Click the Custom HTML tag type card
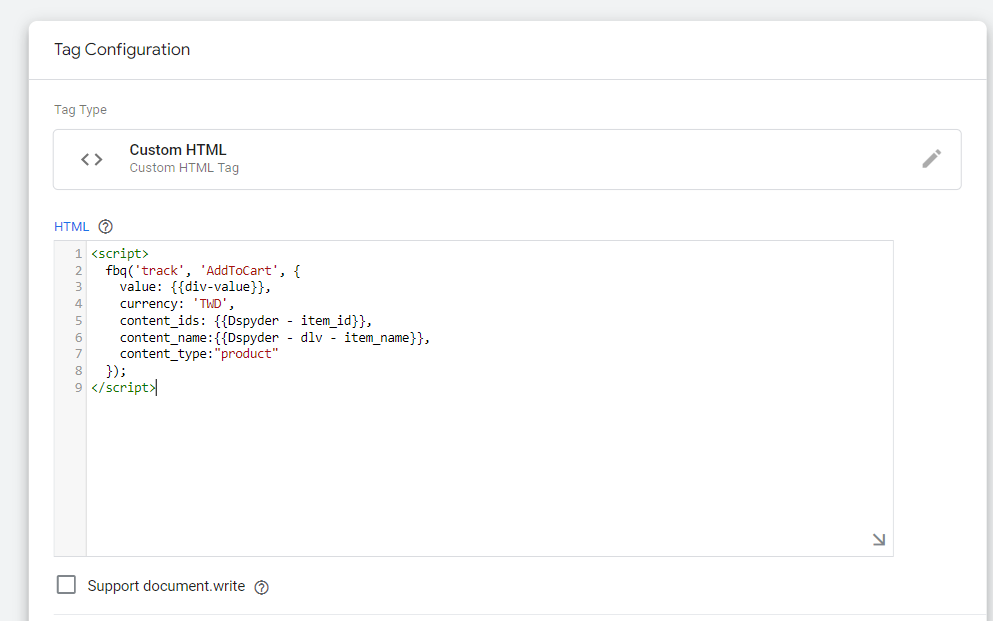Viewport: 993px width, 621px height. pos(507,160)
